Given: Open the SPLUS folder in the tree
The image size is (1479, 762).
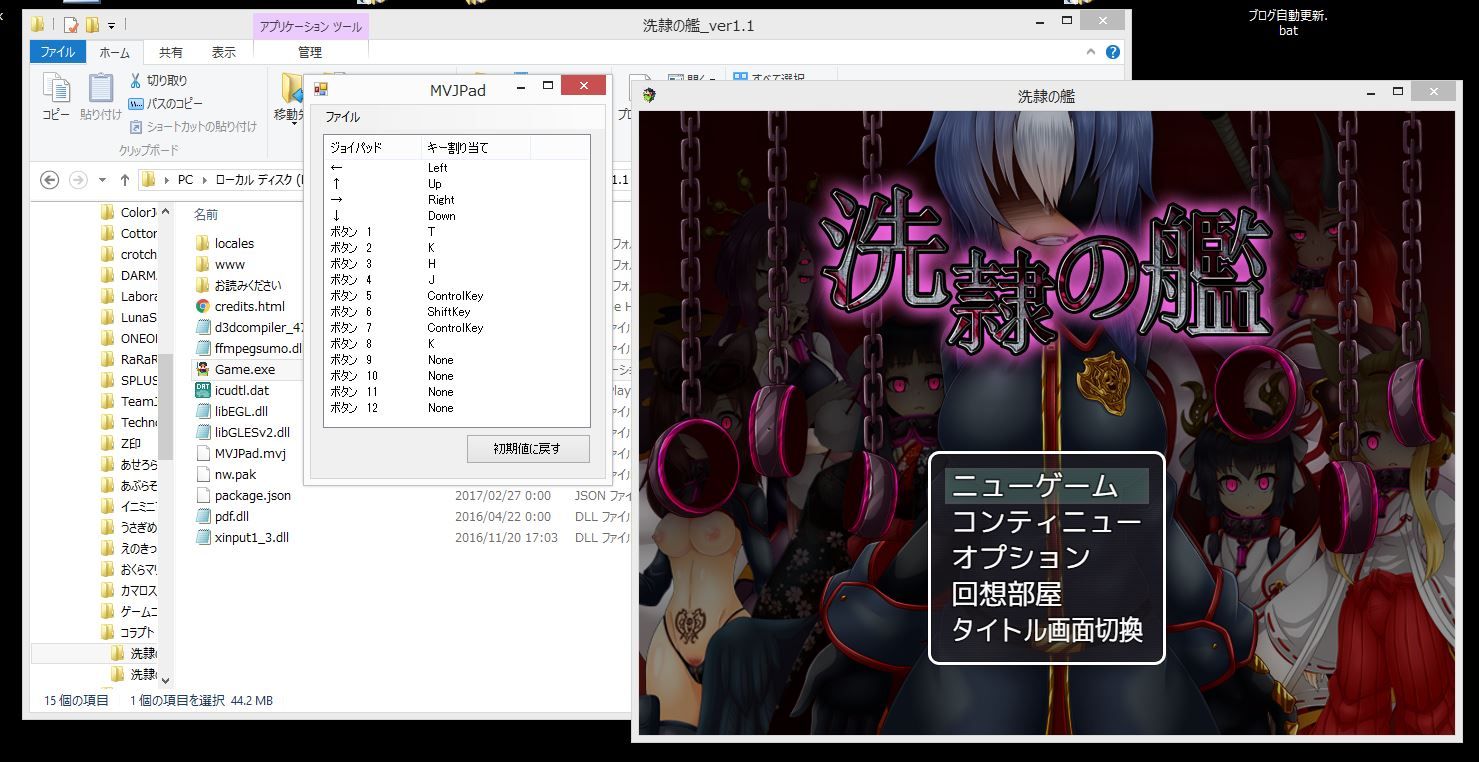Looking at the screenshot, I should click(129, 380).
